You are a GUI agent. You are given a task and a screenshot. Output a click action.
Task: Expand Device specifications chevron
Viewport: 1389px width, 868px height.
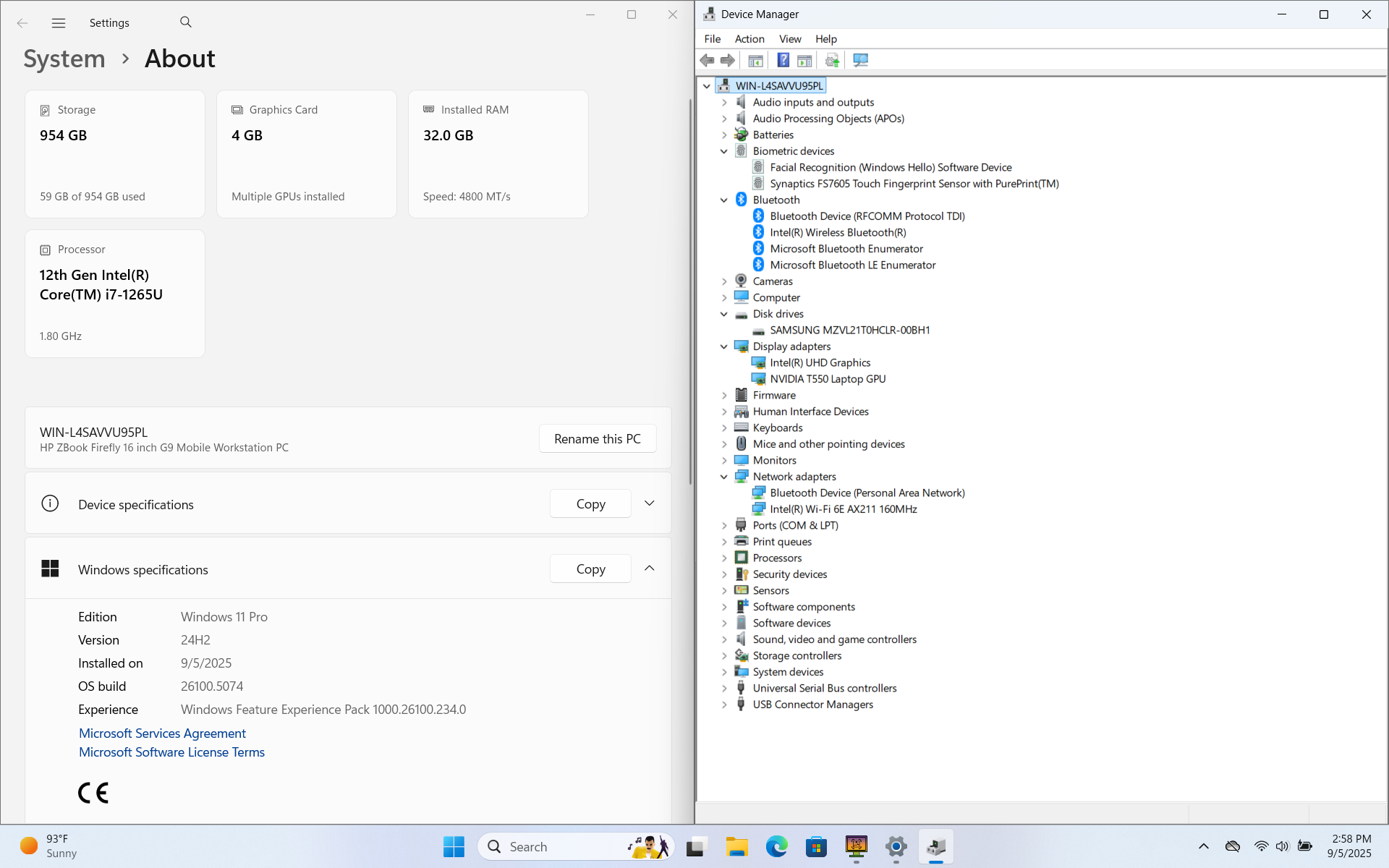pyautogui.click(x=650, y=503)
